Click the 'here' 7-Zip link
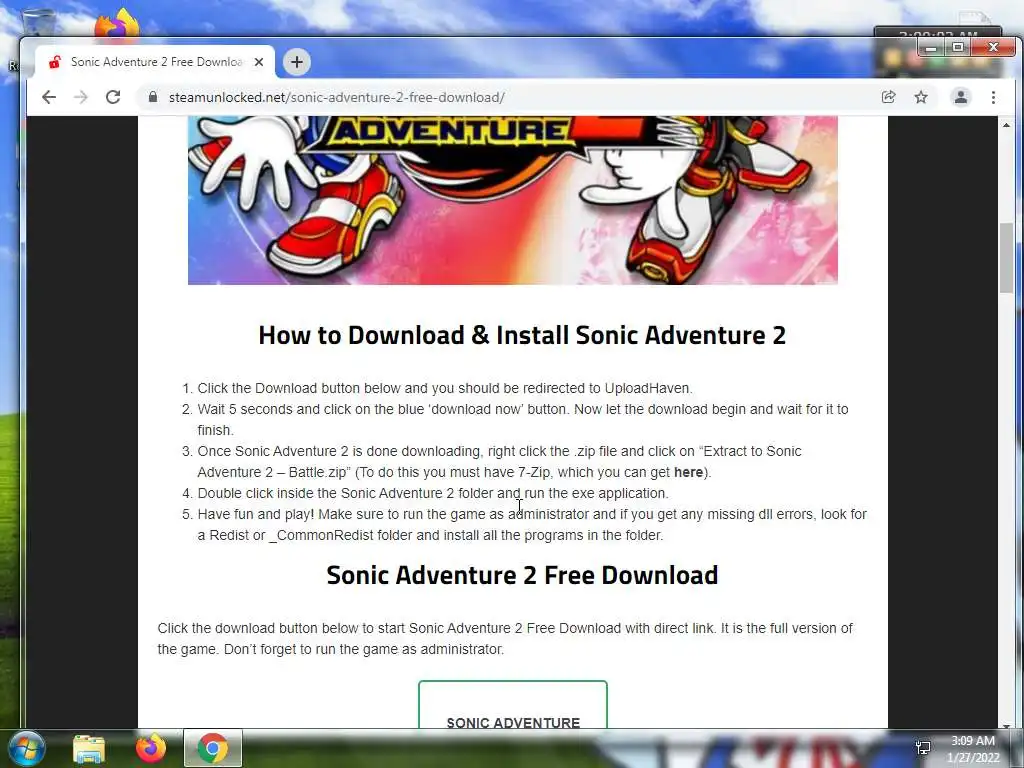Screen dimensions: 1024x768 point(688,472)
